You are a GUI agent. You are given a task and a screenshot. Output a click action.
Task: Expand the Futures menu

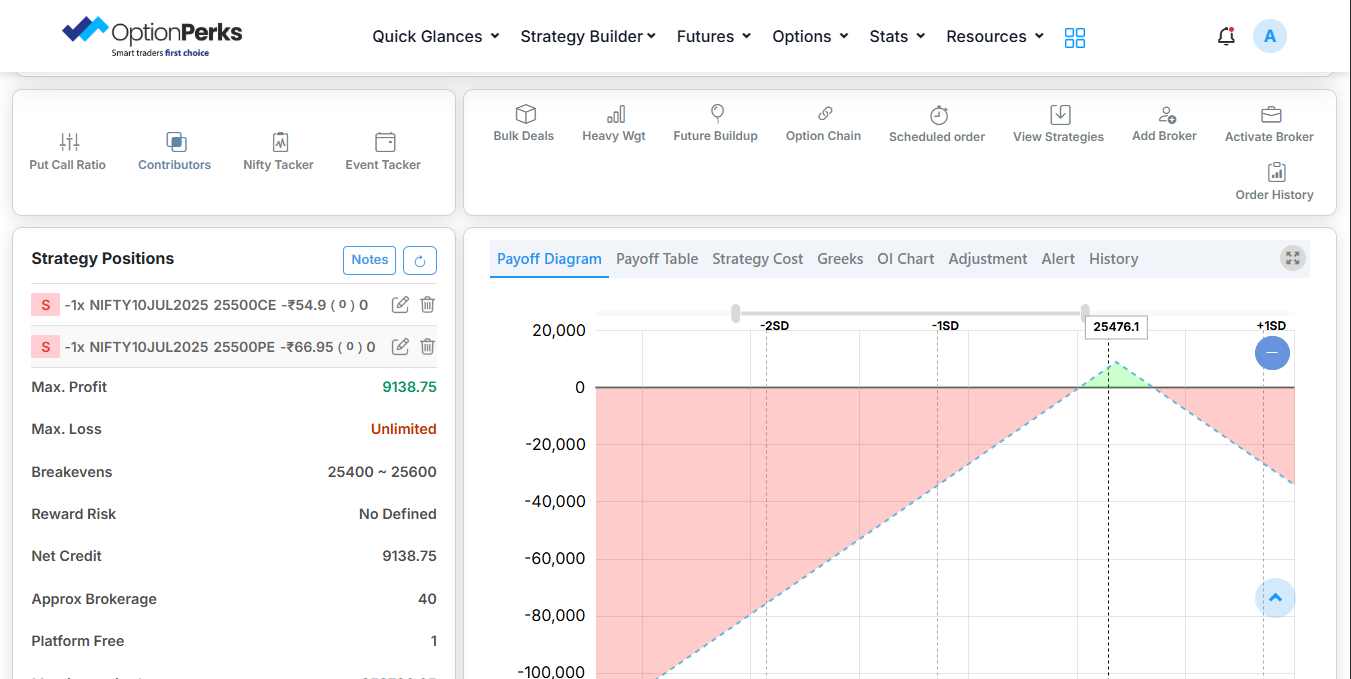pyautogui.click(x=714, y=36)
